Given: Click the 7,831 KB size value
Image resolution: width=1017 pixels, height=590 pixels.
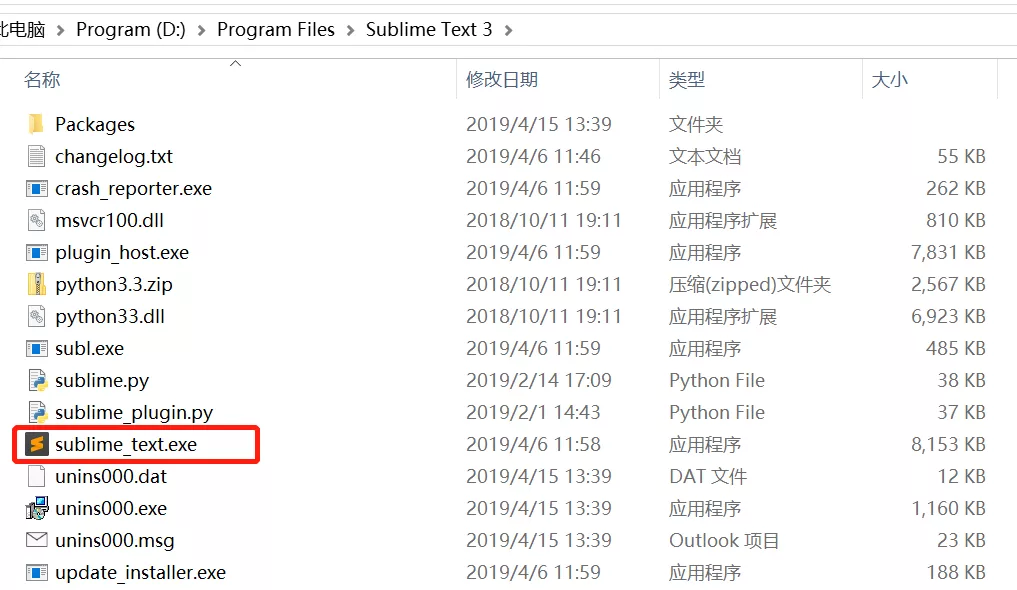Looking at the screenshot, I should [948, 252].
